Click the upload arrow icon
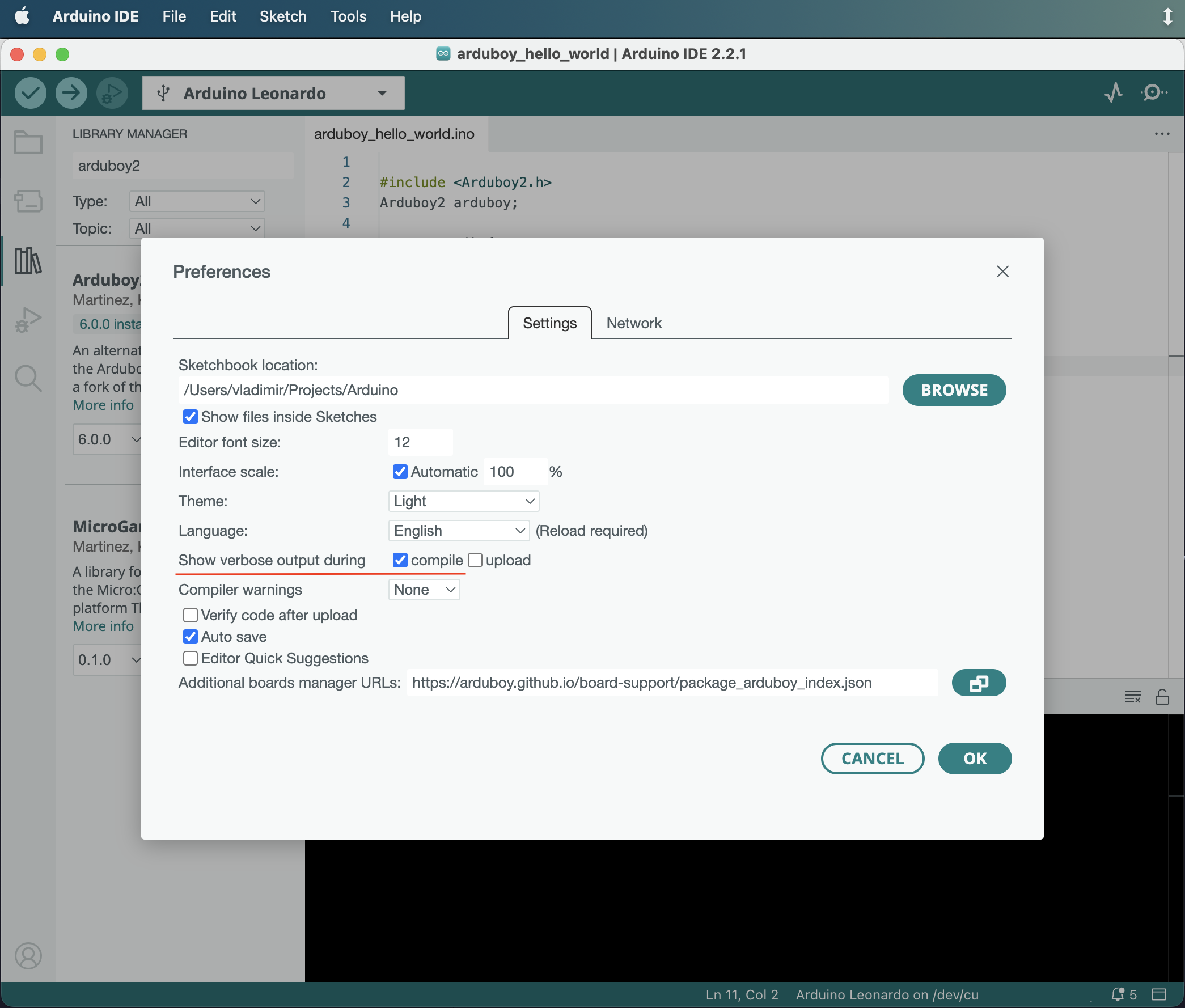 coord(71,93)
